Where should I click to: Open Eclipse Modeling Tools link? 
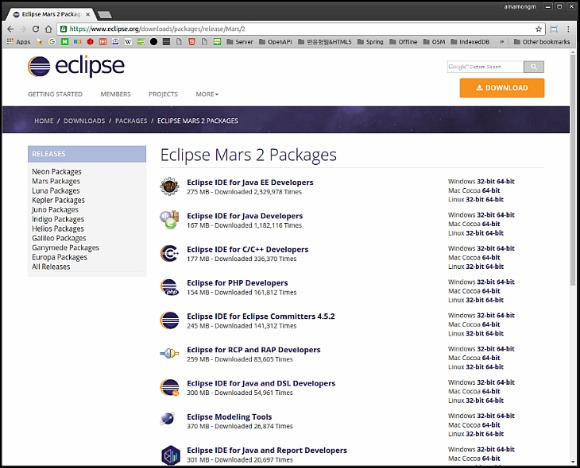[229, 417]
